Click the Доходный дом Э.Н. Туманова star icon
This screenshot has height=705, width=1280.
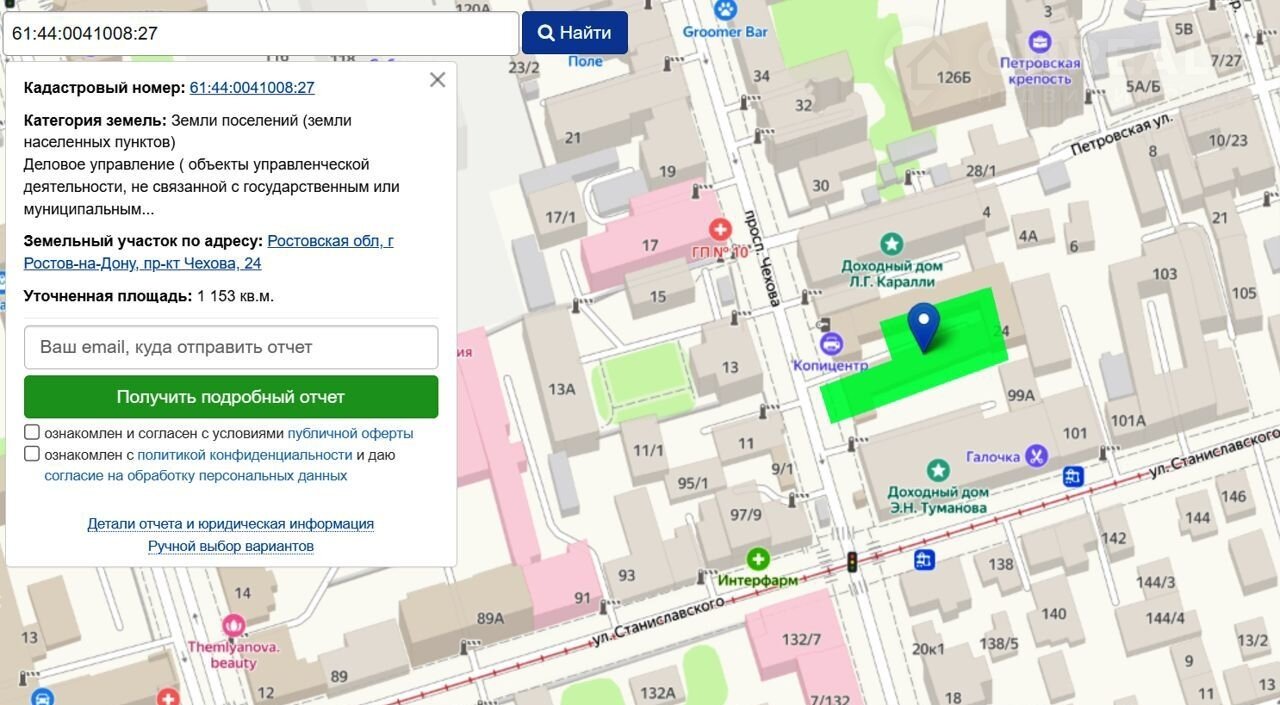point(937,470)
